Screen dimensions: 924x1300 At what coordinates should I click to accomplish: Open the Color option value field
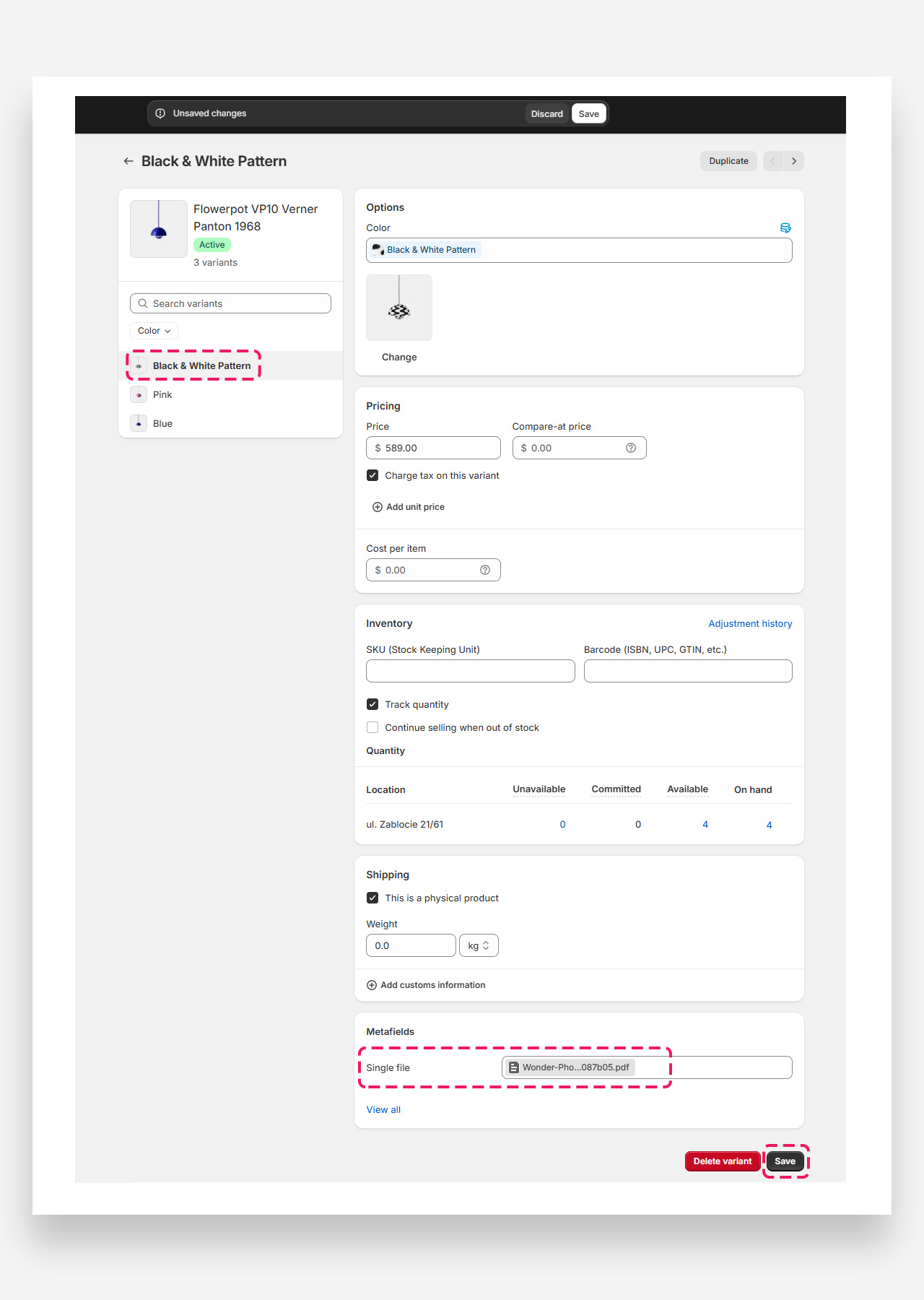click(x=635, y=251)
